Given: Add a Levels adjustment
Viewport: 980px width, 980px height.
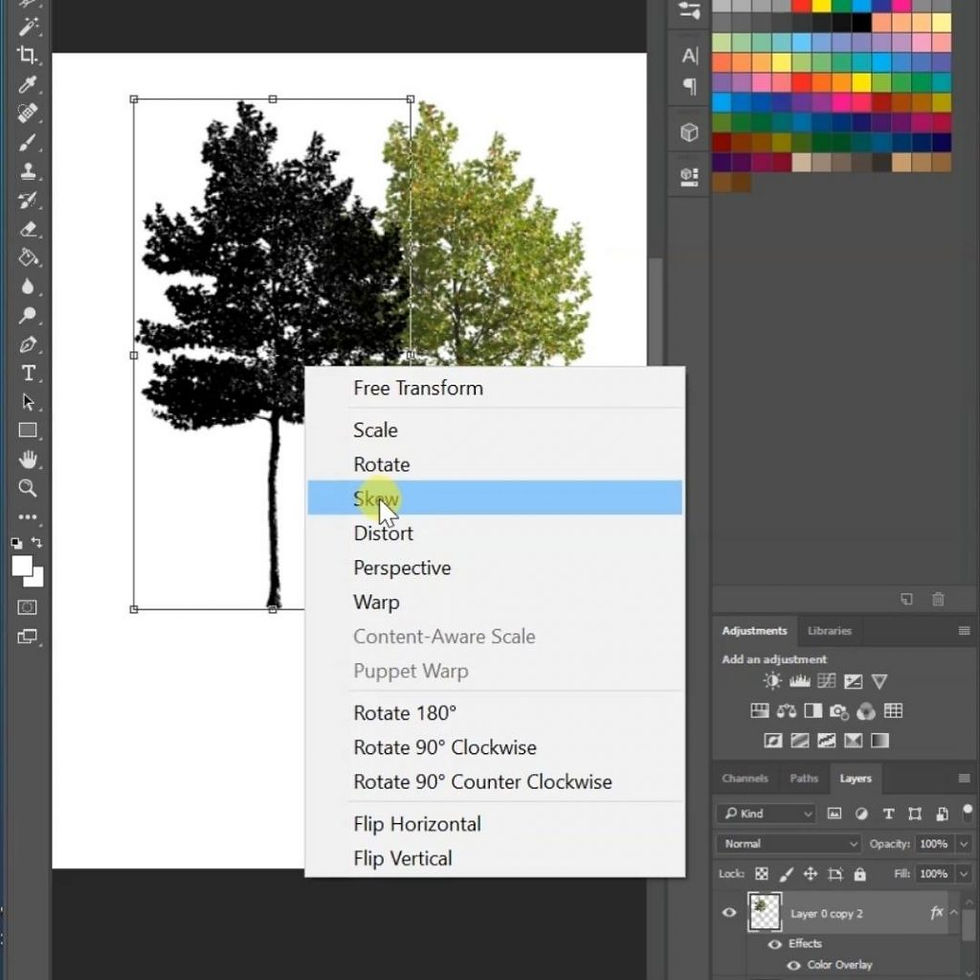Looking at the screenshot, I should [x=799, y=681].
